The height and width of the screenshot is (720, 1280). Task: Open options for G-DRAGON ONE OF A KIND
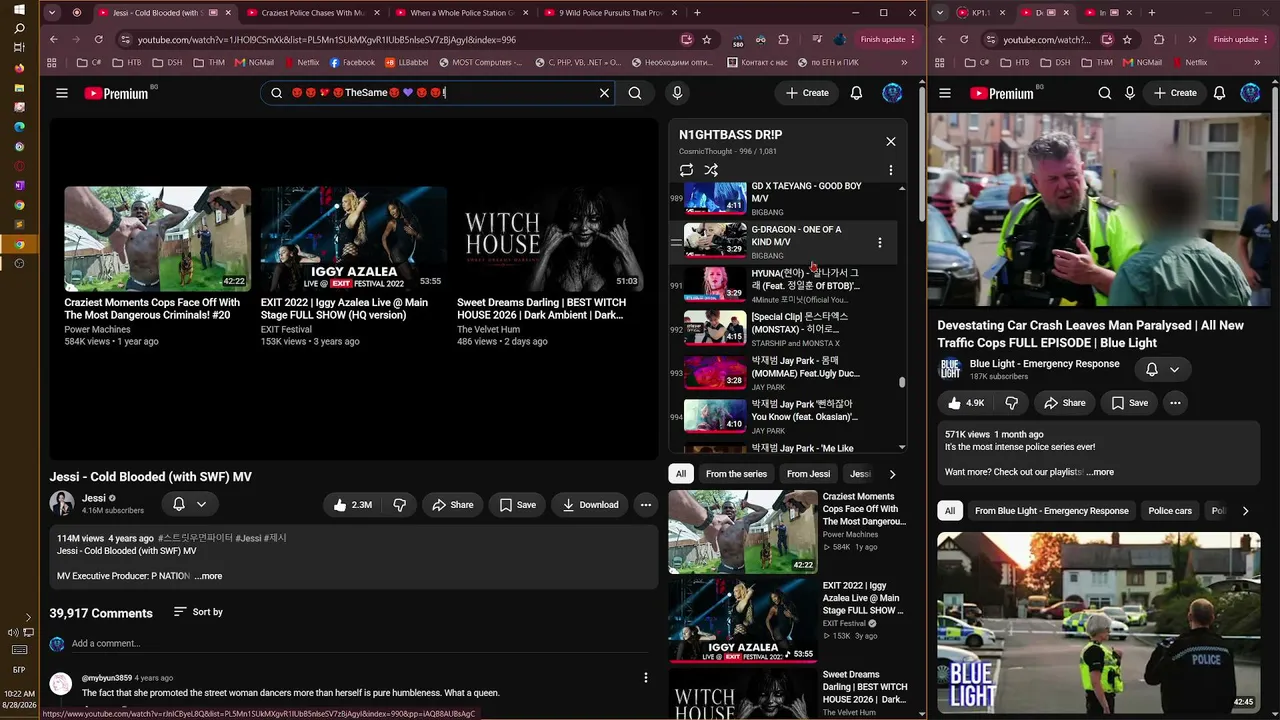click(x=880, y=242)
